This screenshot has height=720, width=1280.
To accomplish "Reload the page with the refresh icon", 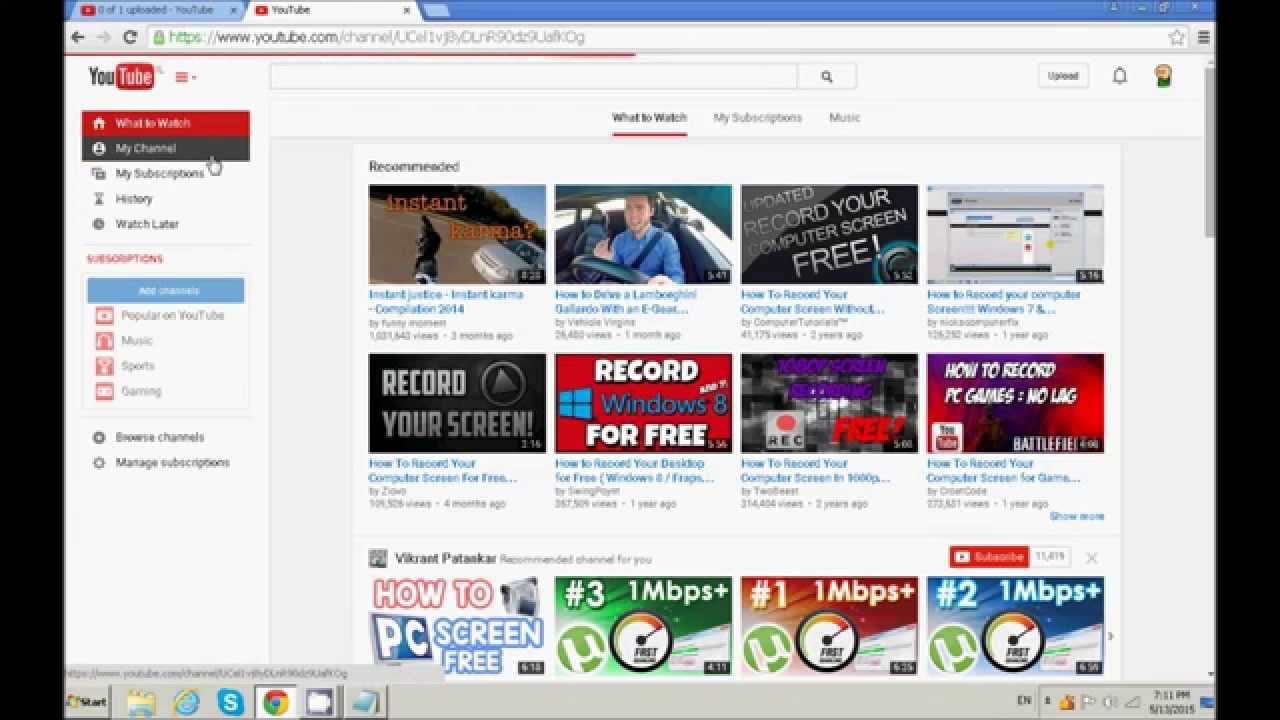I will point(130,37).
